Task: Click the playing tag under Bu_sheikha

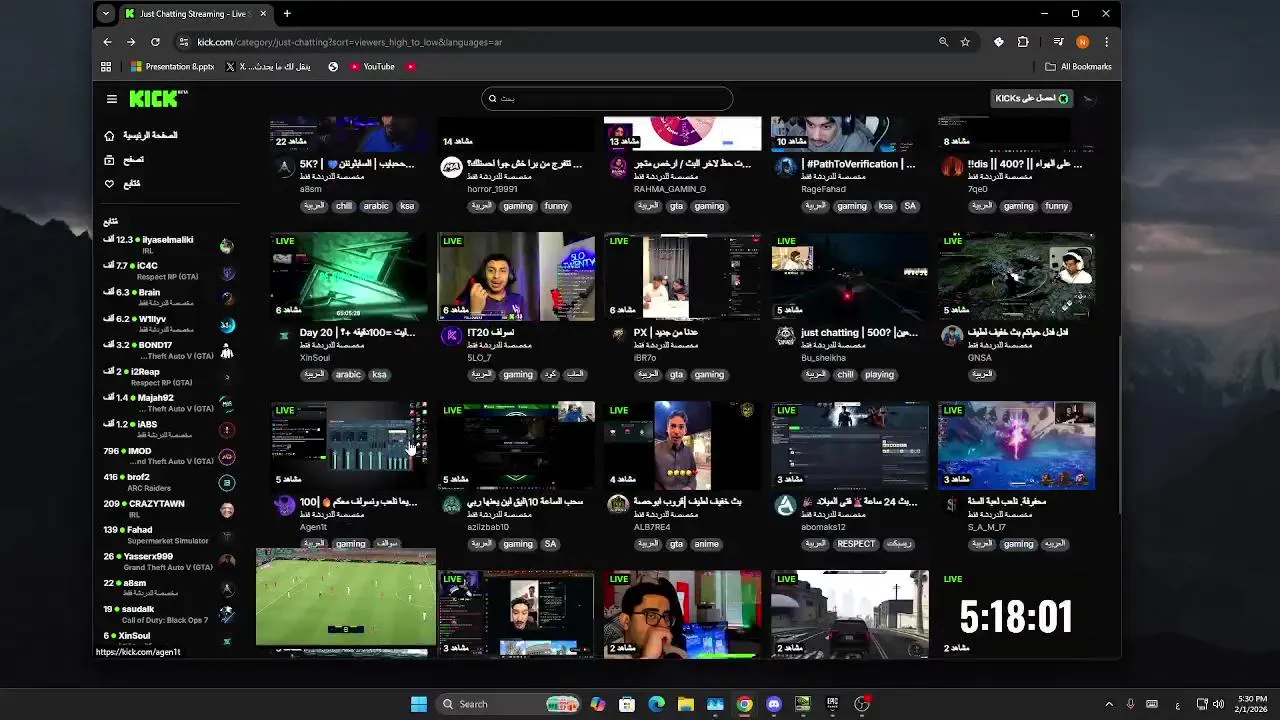Action: (879, 375)
